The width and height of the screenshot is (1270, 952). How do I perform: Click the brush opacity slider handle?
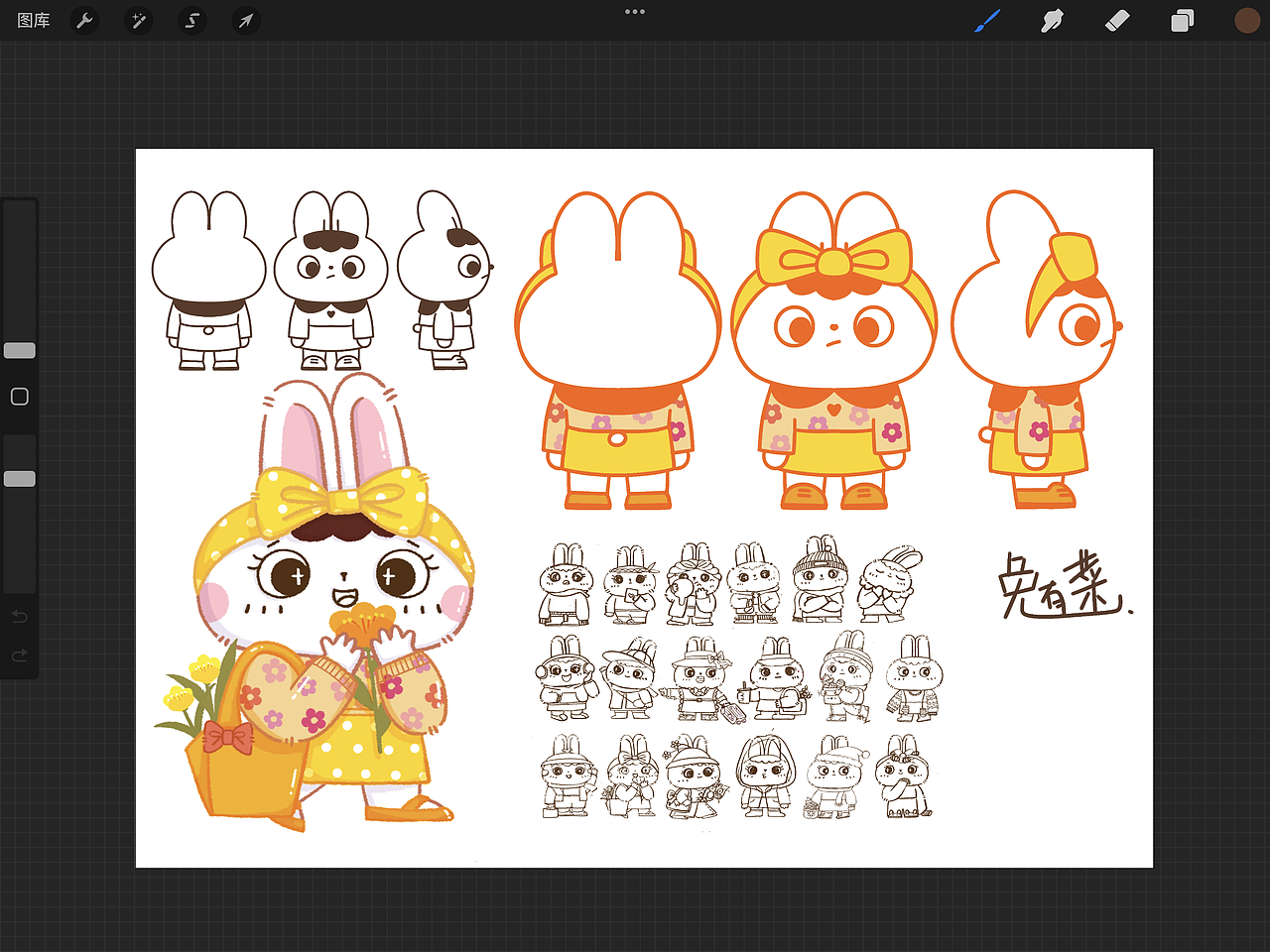tap(20, 479)
